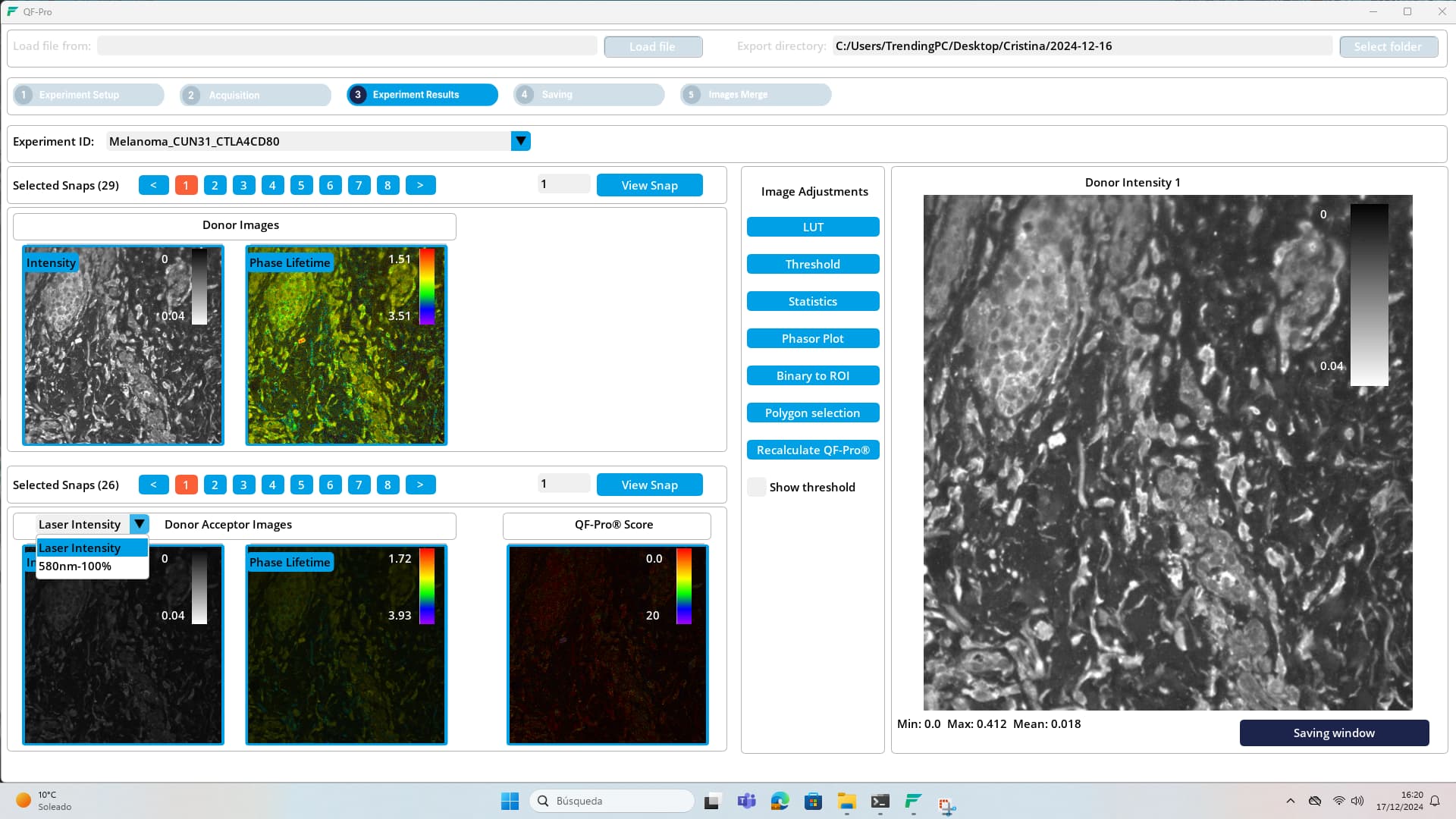Open the Saving window button
Viewport: 1456px width, 819px height.
click(x=1333, y=733)
